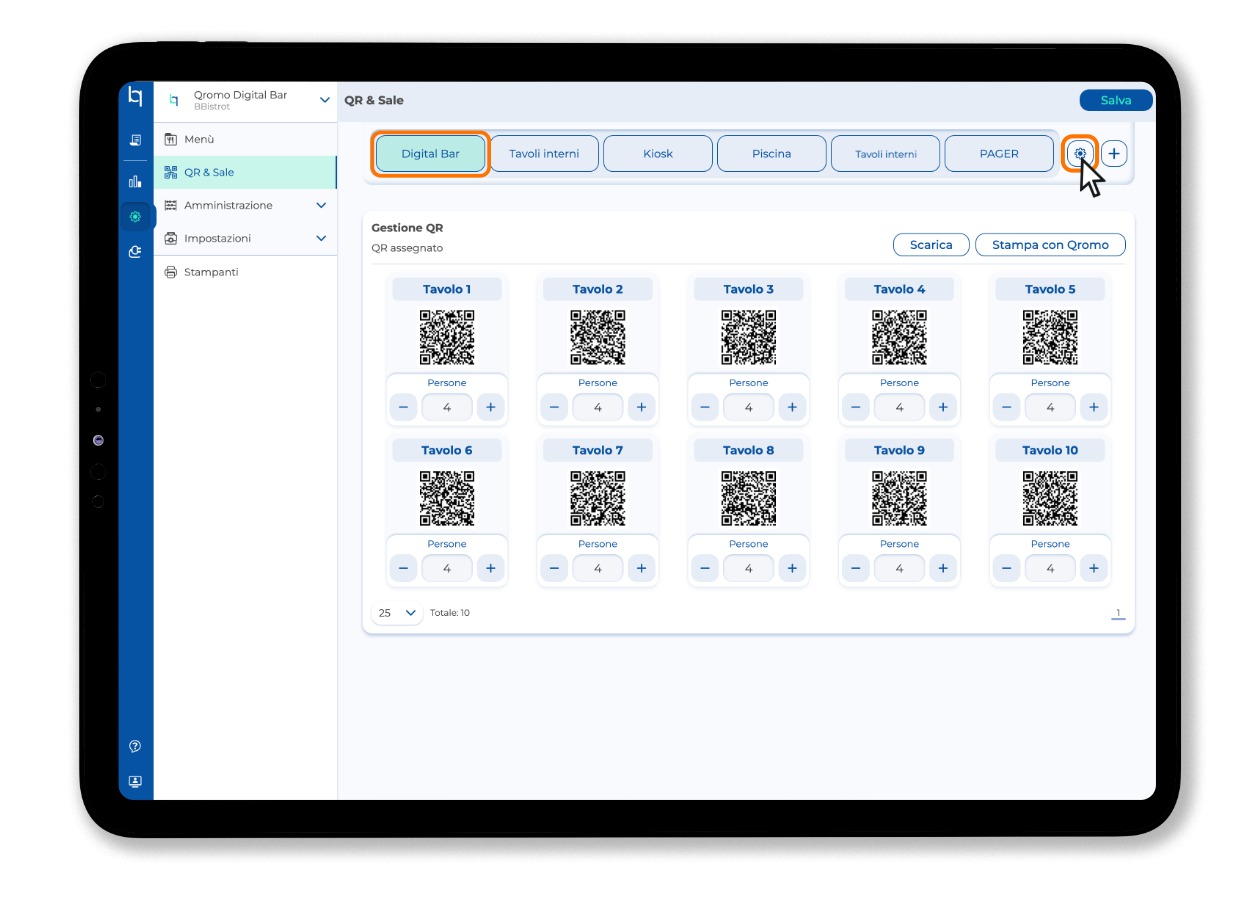The height and width of the screenshot is (920, 1250).
Task: Increase persons for Tavolo 8
Action: point(792,568)
